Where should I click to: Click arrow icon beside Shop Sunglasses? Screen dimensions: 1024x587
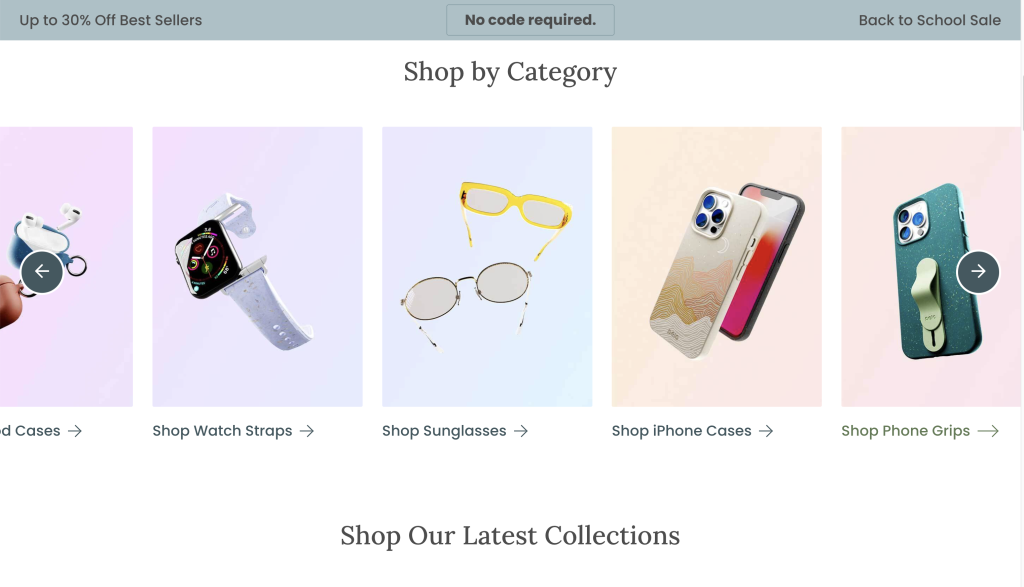(x=520, y=431)
